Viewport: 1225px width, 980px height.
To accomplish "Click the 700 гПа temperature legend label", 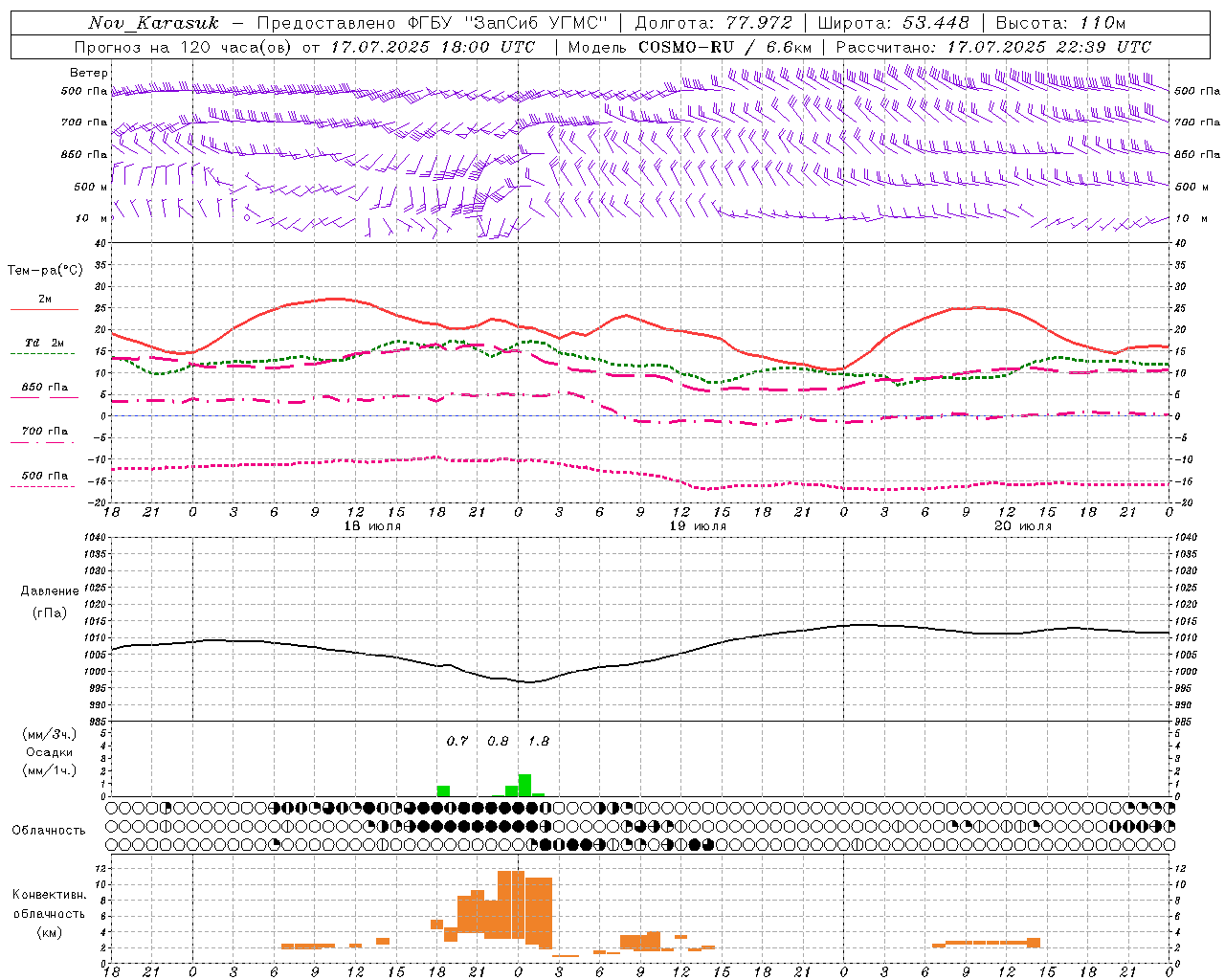I will pyautogui.click(x=45, y=432).
